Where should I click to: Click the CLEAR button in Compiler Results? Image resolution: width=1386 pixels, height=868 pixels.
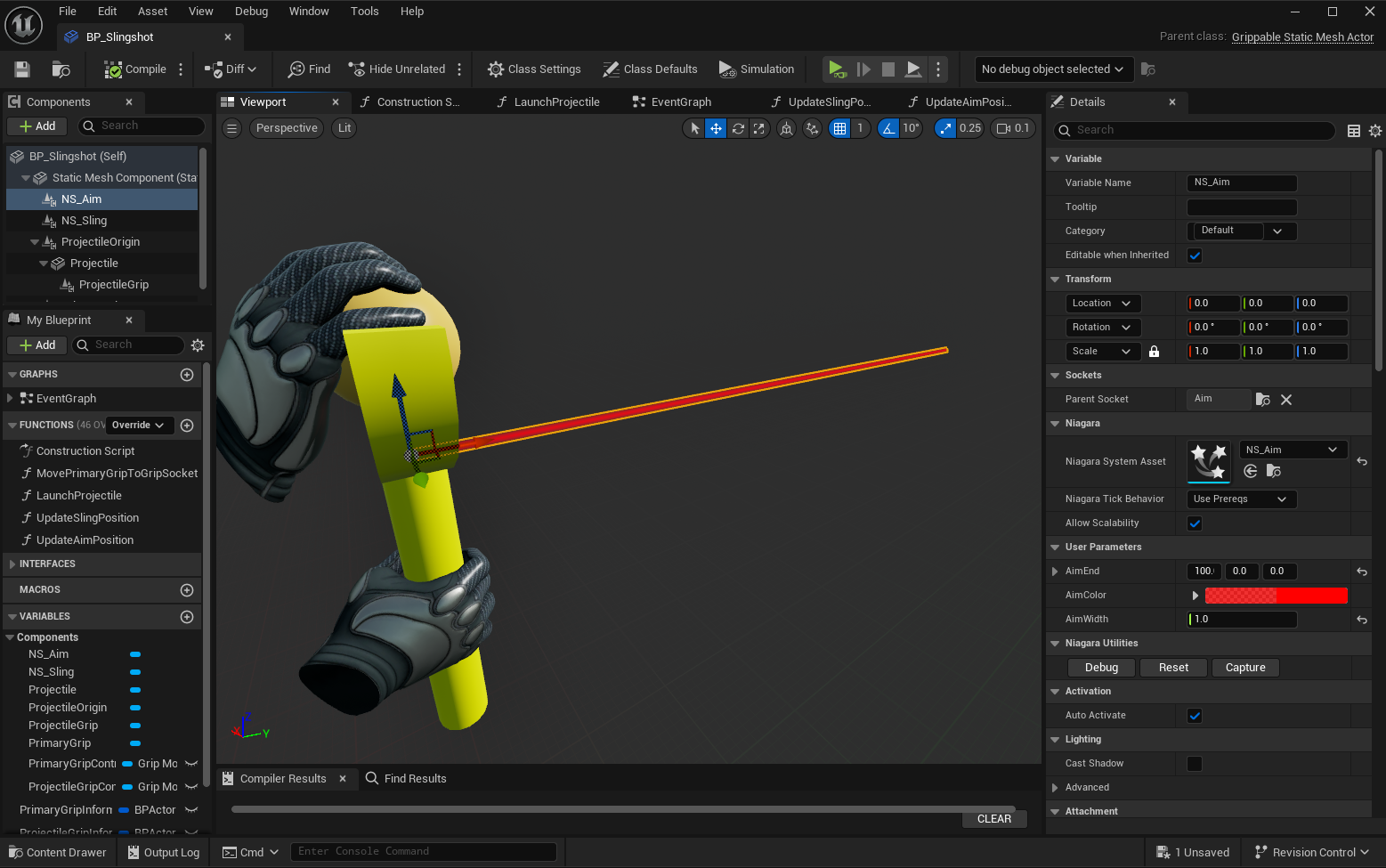tap(993, 819)
